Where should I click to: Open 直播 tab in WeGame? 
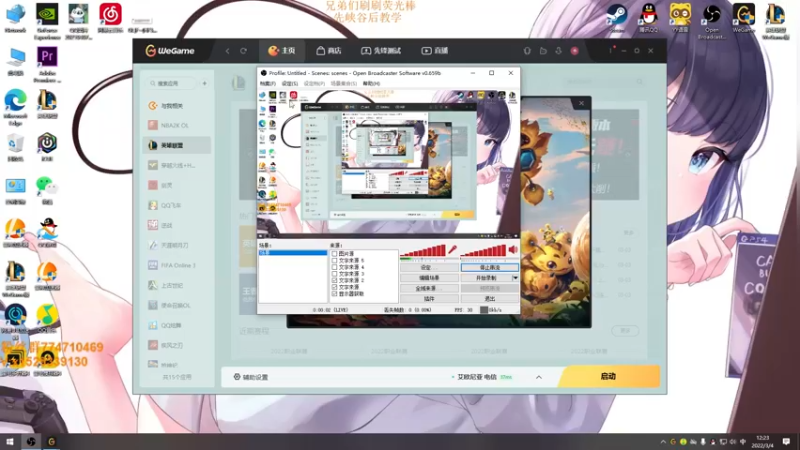tap(435, 51)
